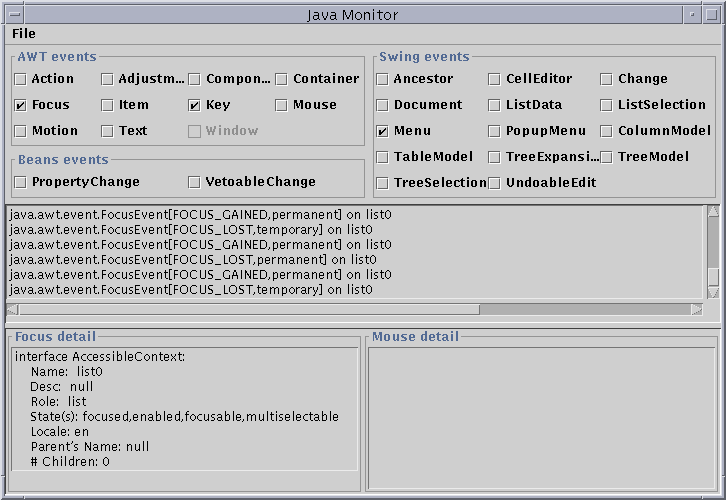Check the TreeModel checkbox
Image resolution: width=726 pixels, height=500 pixels.
point(607,157)
